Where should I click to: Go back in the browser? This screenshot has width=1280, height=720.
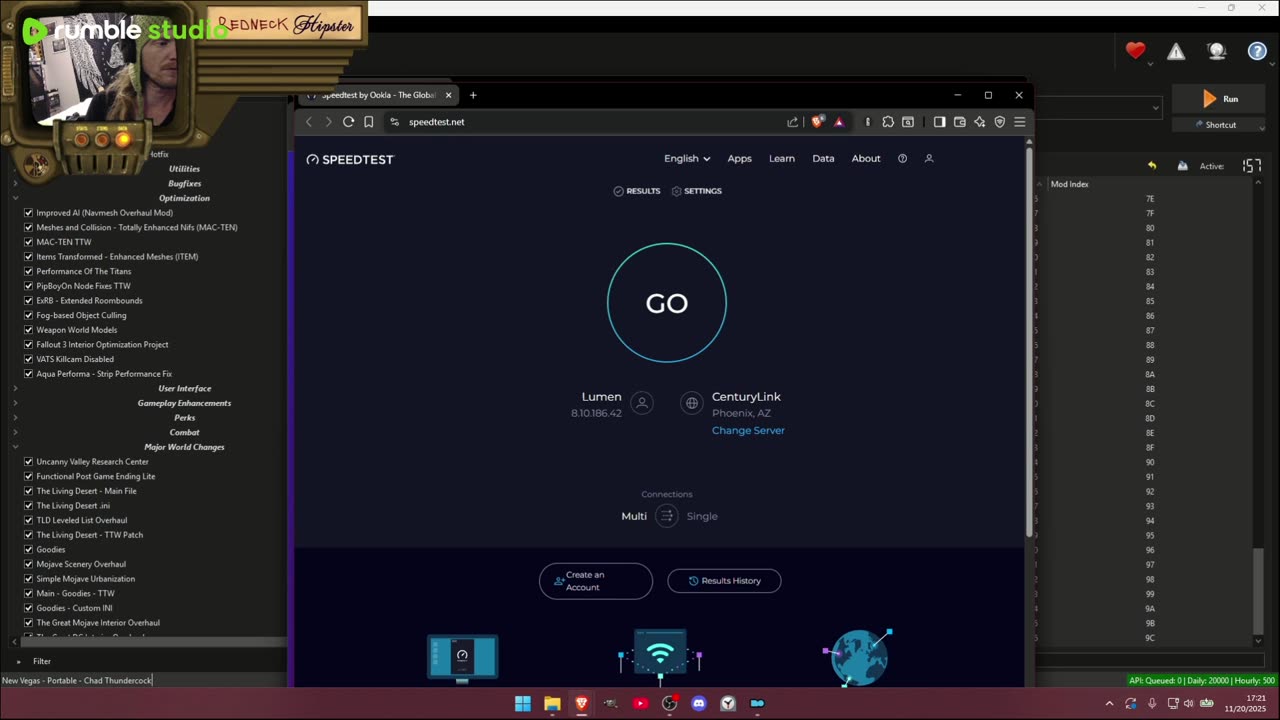tap(309, 122)
